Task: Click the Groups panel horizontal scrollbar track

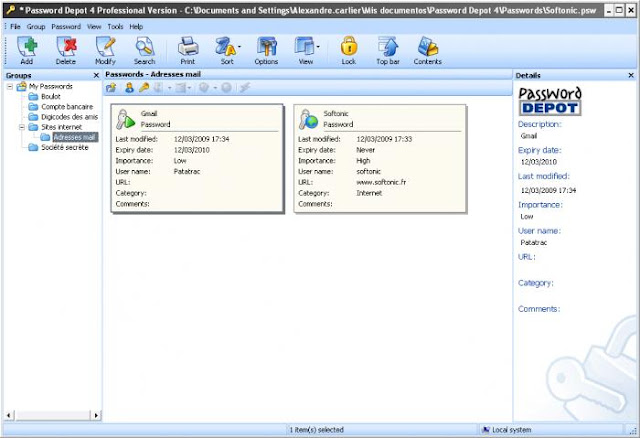Action: point(51,416)
